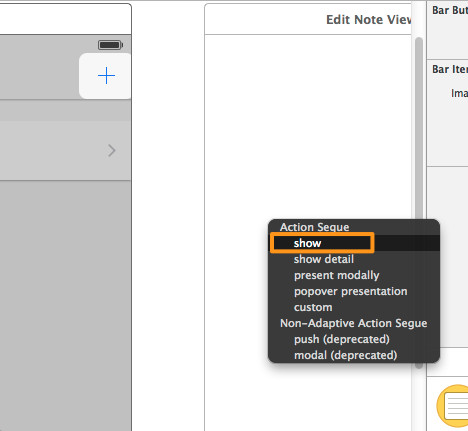Image resolution: width=468 pixels, height=431 pixels.
Task: Choose 'custom' segue option
Action: (354, 307)
